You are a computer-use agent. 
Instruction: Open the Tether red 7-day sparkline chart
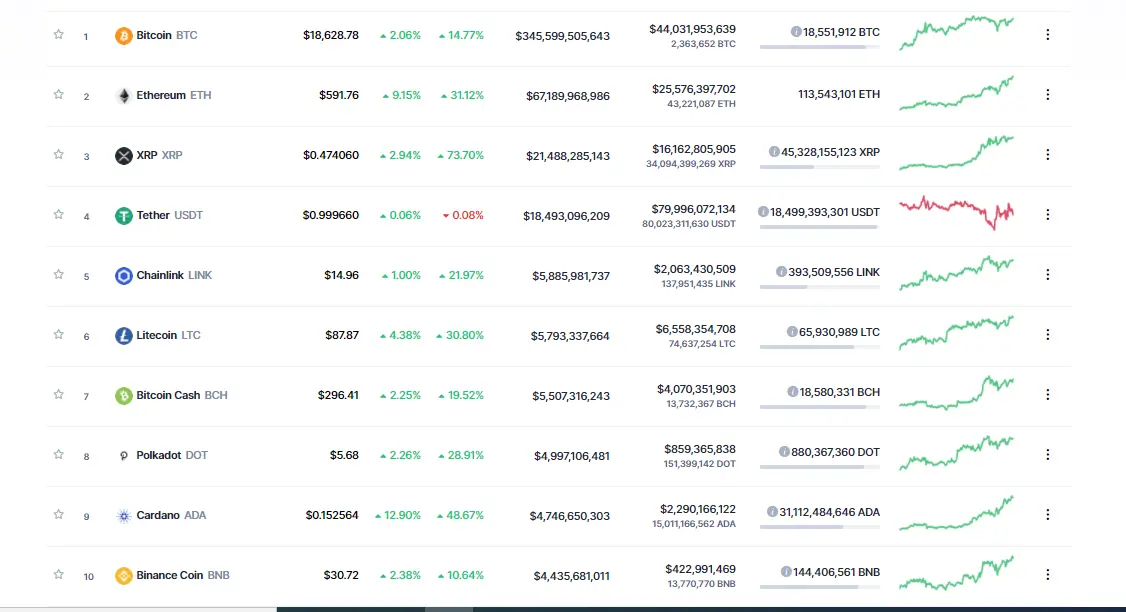click(x=957, y=213)
